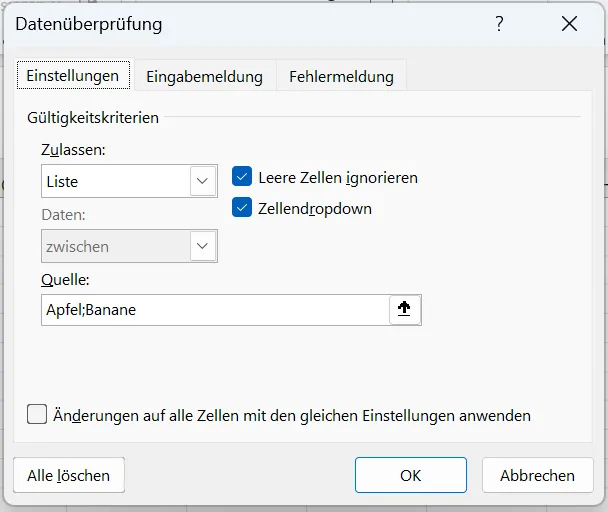Switch to the Eingabemeldung tab
The height and width of the screenshot is (512, 608).
tap(204, 76)
